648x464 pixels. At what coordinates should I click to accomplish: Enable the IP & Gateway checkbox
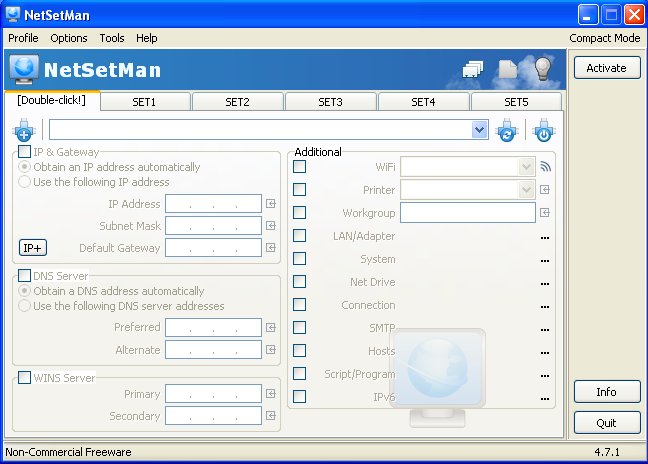[24, 152]
